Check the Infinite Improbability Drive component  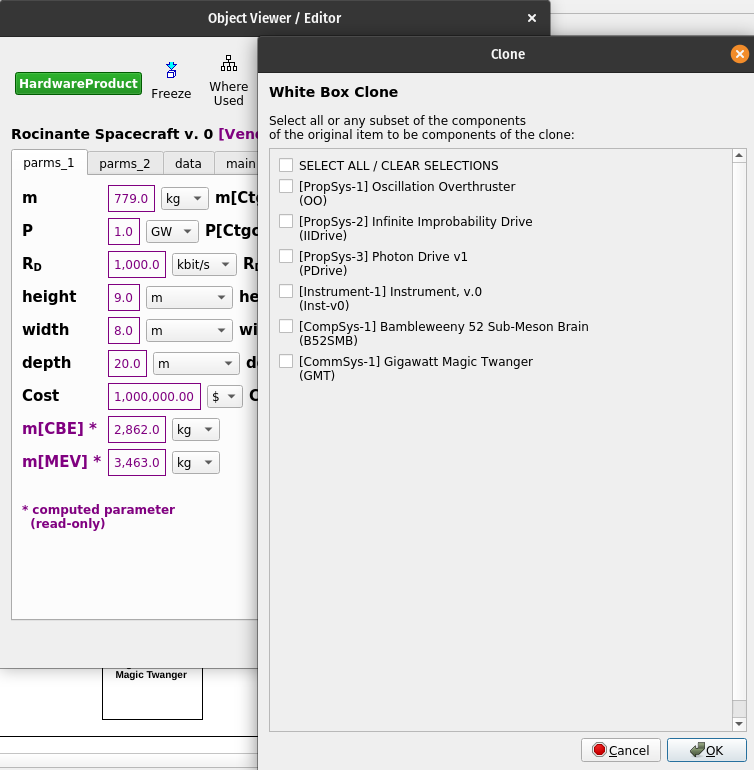[x=286, y=221]
